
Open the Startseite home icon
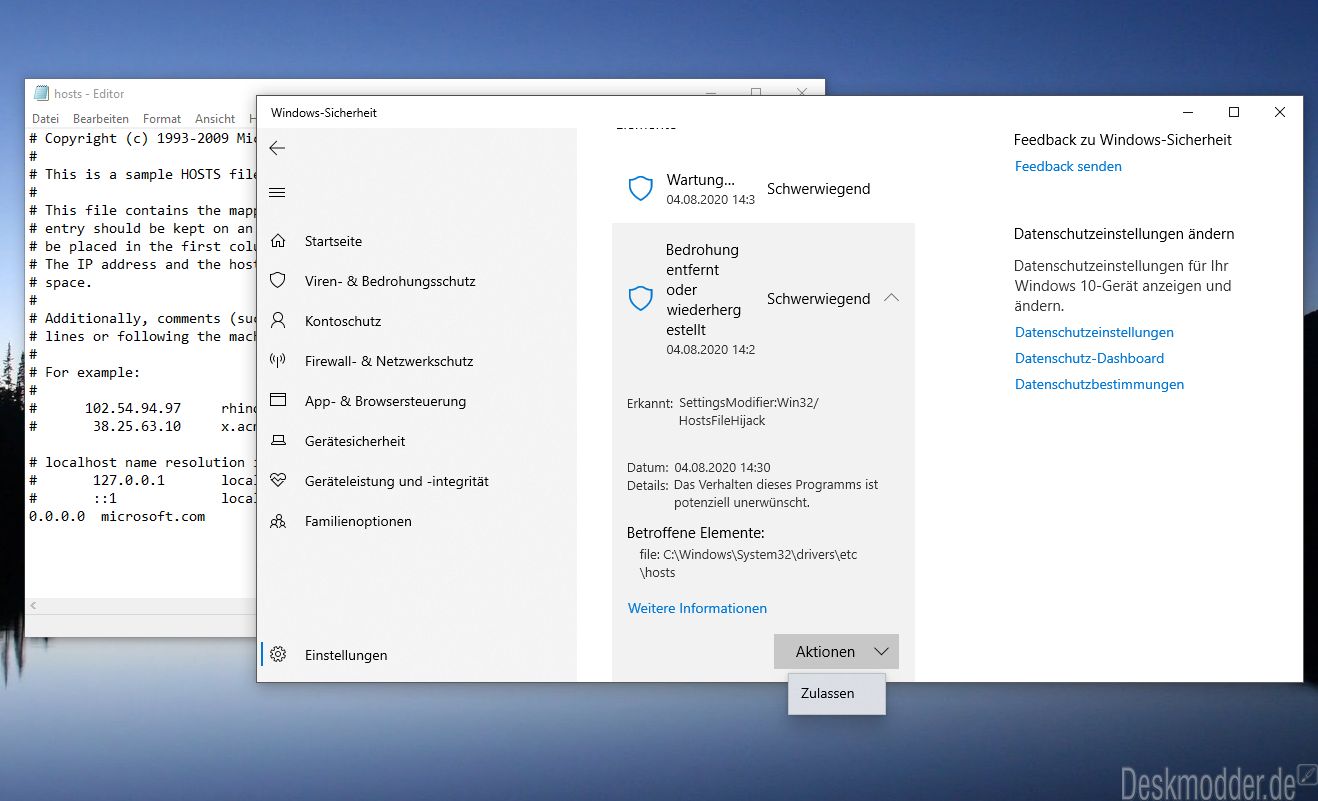pyautogui.click(x=278, y=241)
